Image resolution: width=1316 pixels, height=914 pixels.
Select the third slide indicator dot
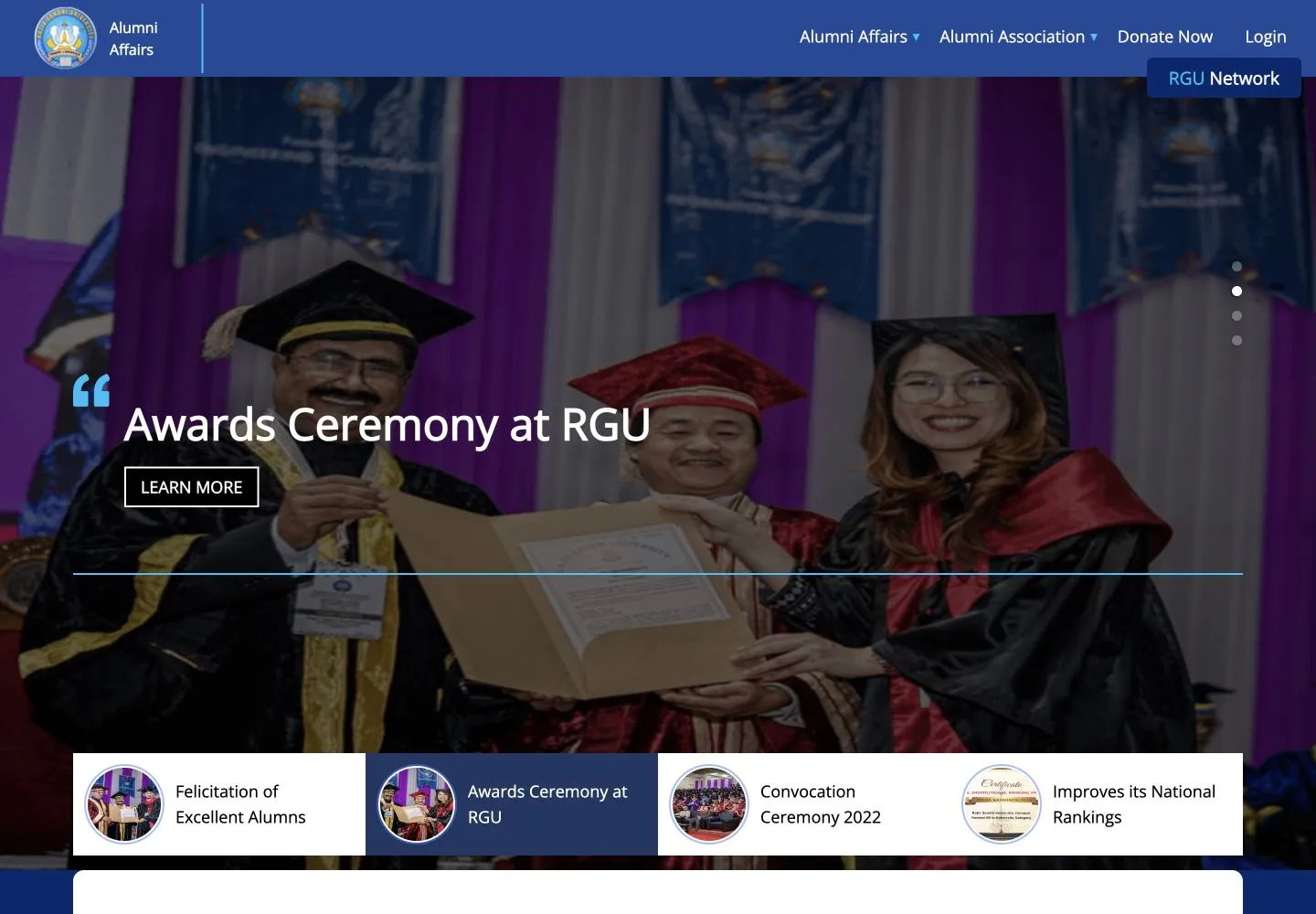1236,316
